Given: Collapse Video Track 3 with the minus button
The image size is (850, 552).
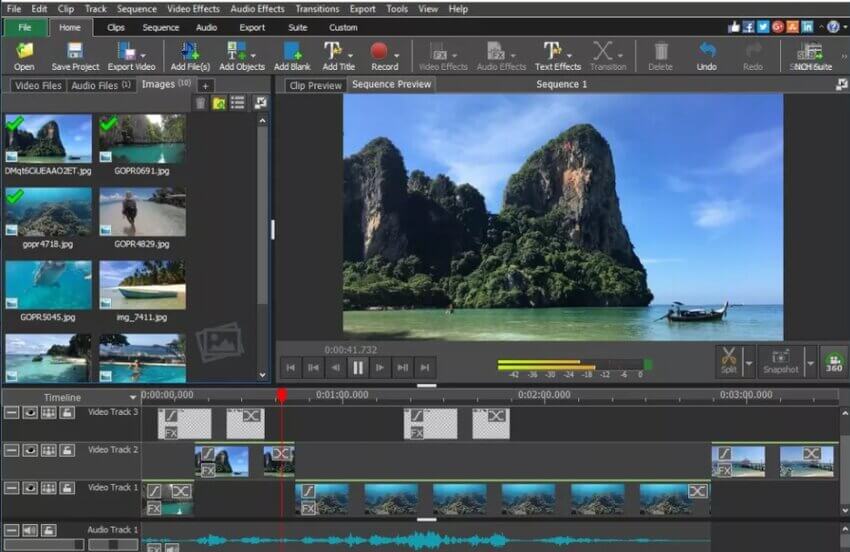Looking at the screenshot, I should pyautogui.click(x=11, y=413).
